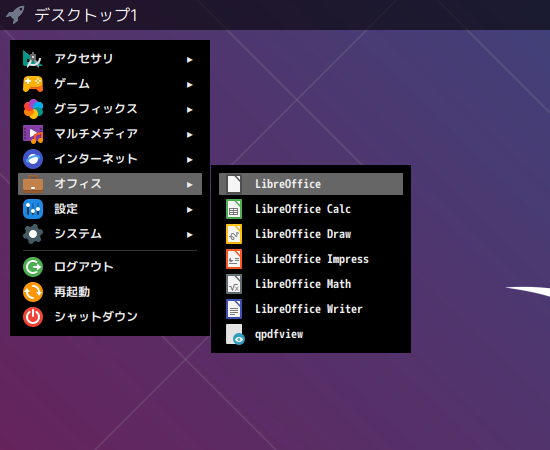Screen dimensions: 550x450
Task: Click the blank LibreOffice document icon
Action: click(x=234, y=184)
